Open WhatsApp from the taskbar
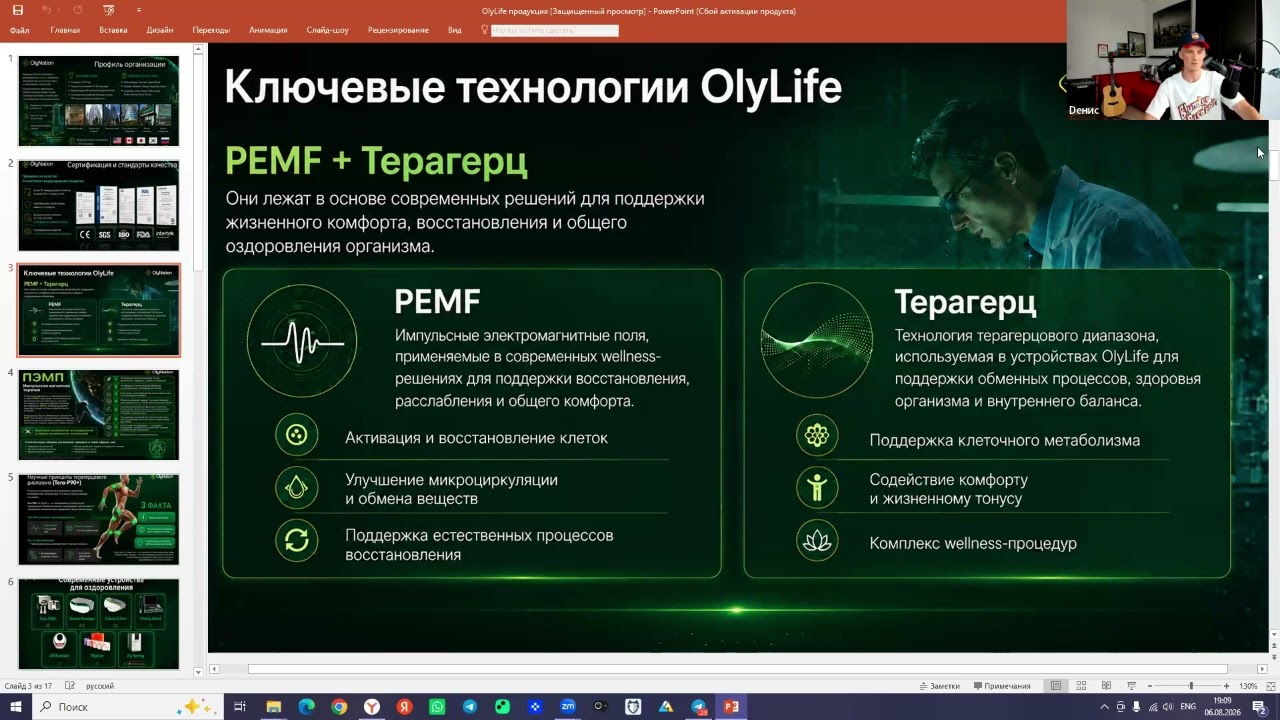This screenshot has width=1280, height=720. tap(437, 707)
